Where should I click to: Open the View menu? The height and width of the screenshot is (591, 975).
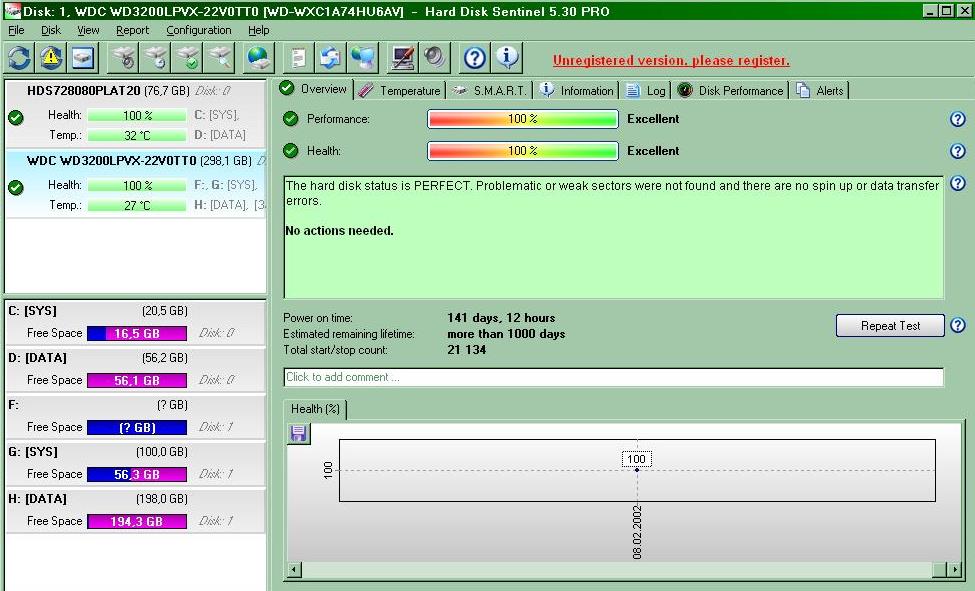[x=88, y=30]
